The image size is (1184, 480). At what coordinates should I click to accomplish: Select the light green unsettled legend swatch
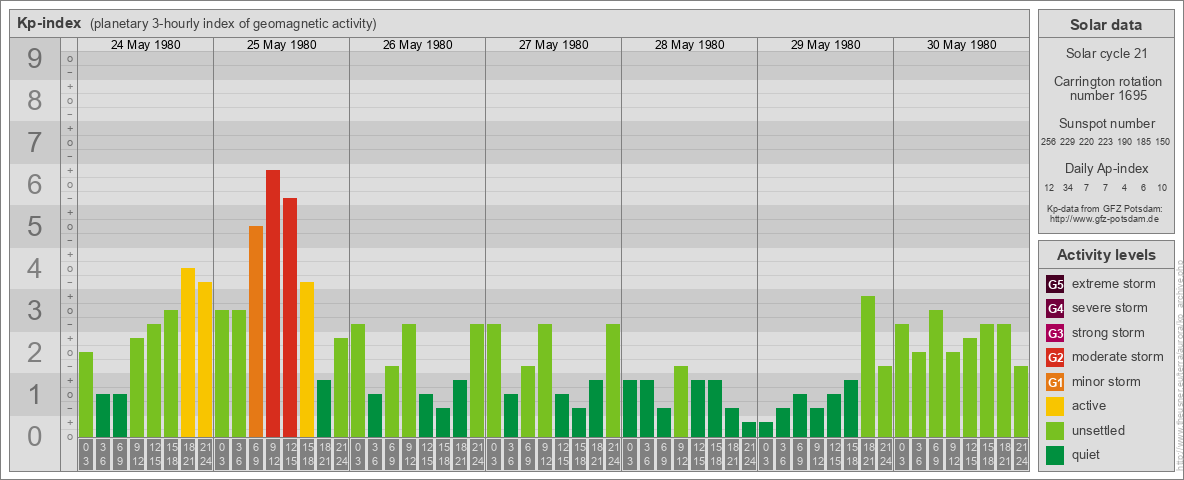click(1055, 431)
